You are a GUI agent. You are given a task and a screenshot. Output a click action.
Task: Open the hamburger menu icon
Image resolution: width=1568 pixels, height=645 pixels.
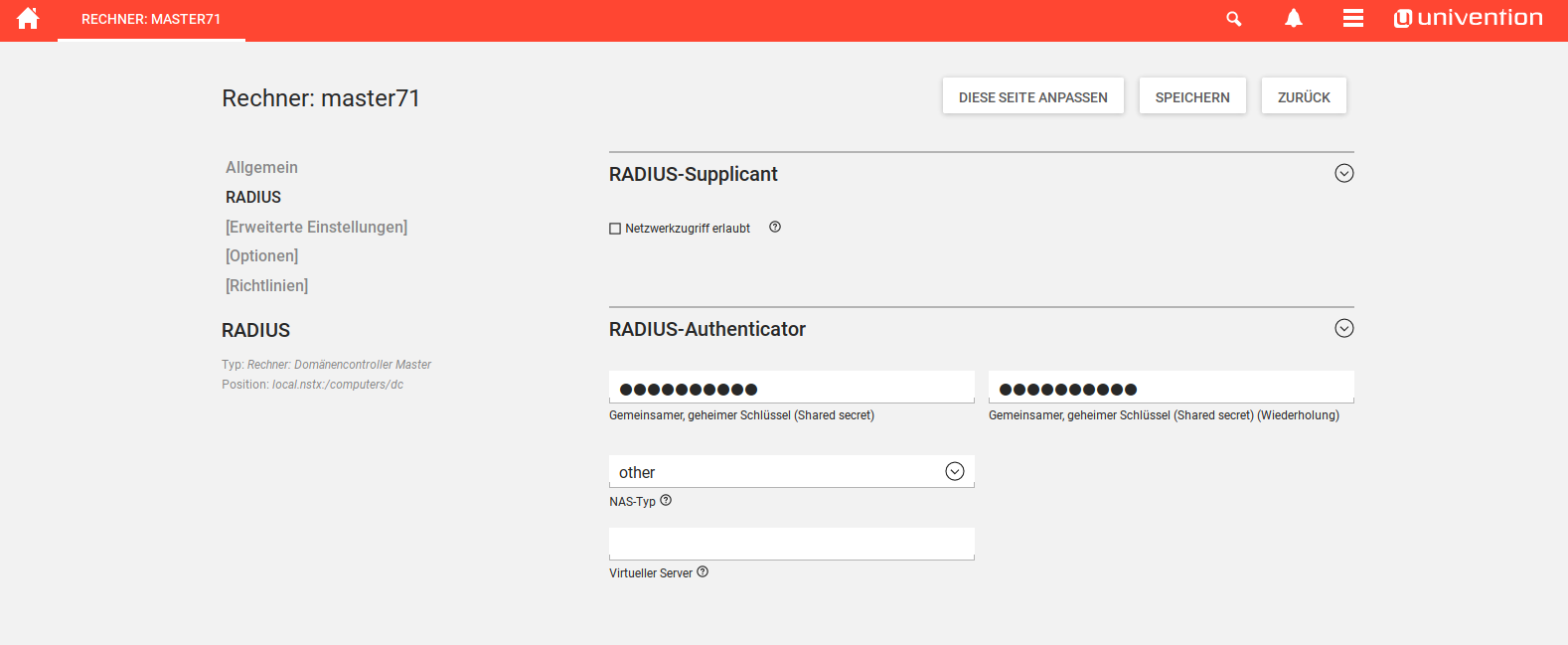[1352, 19]
